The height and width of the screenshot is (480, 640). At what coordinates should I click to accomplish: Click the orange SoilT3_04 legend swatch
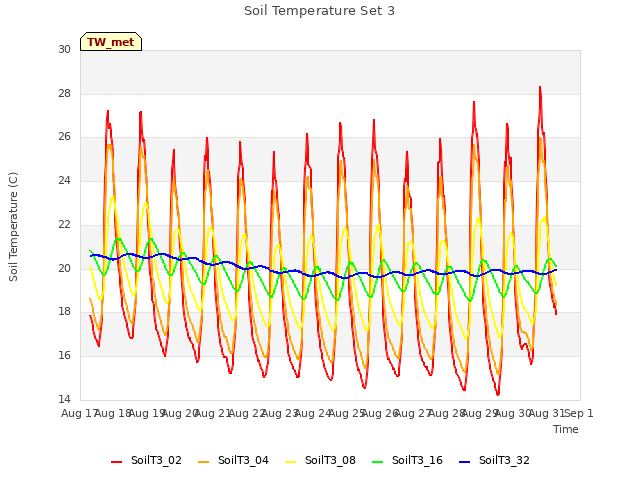pyautogui.click(x=203, y=462)
